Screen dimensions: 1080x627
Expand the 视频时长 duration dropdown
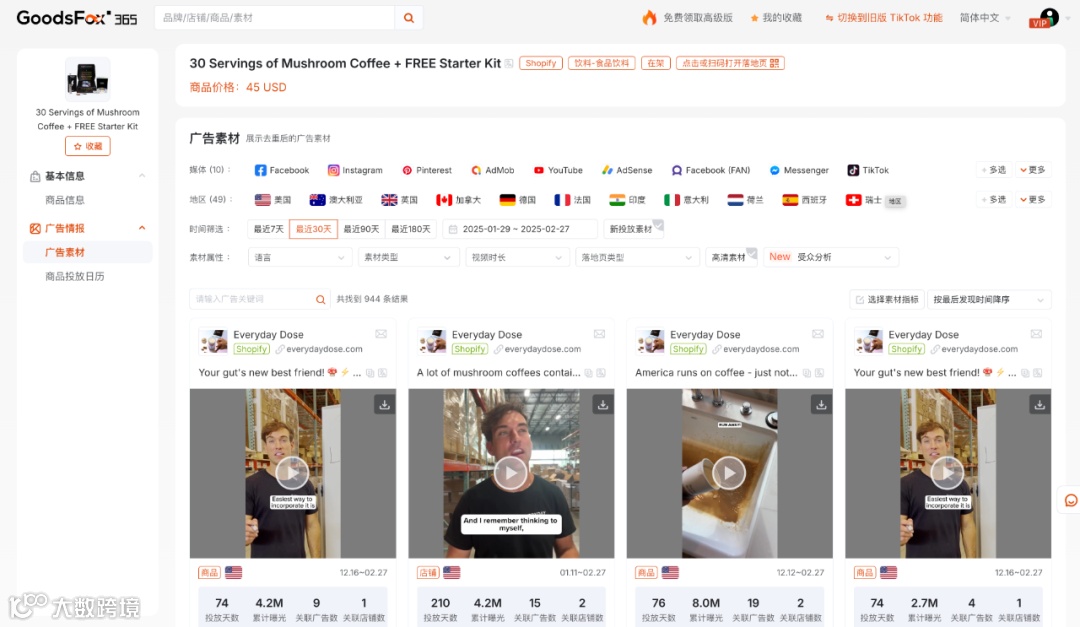pos(517,257)
